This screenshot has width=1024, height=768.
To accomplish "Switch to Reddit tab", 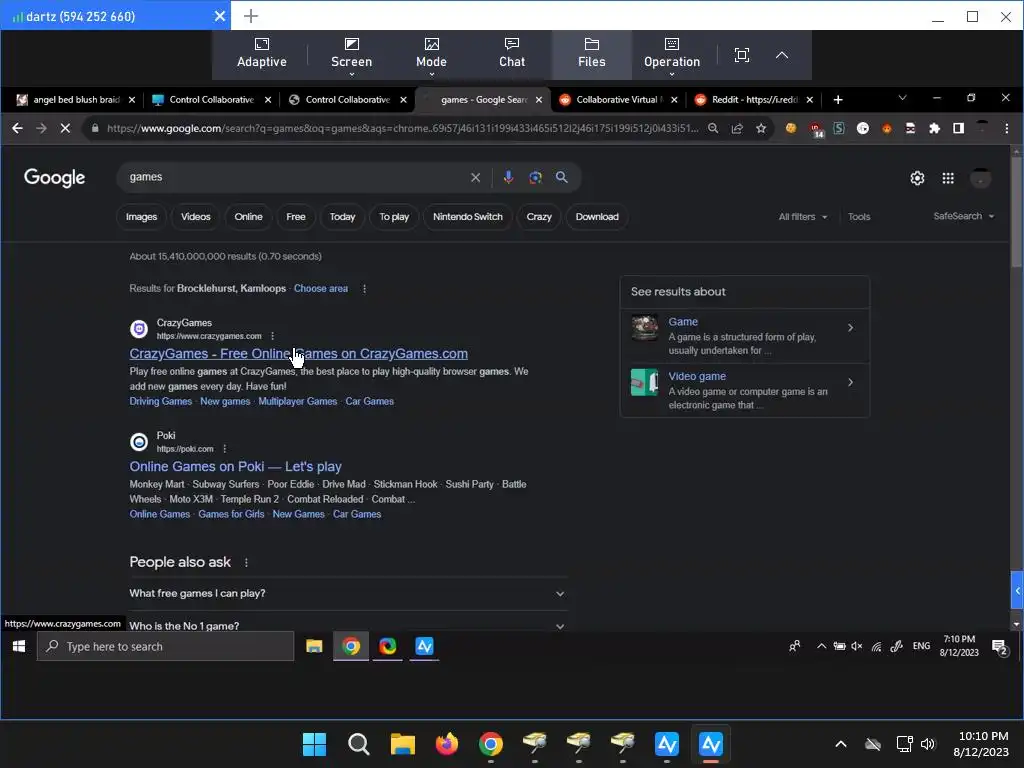I will 753,99.
